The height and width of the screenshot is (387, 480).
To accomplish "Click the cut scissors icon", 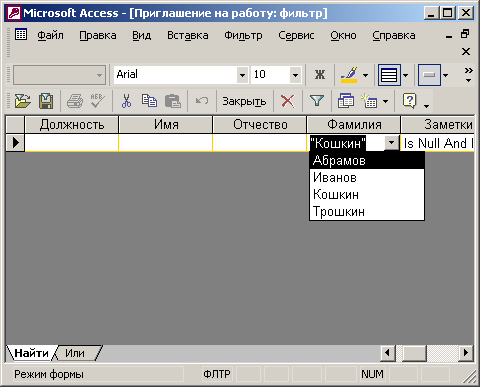I will (x=126, y=101).
